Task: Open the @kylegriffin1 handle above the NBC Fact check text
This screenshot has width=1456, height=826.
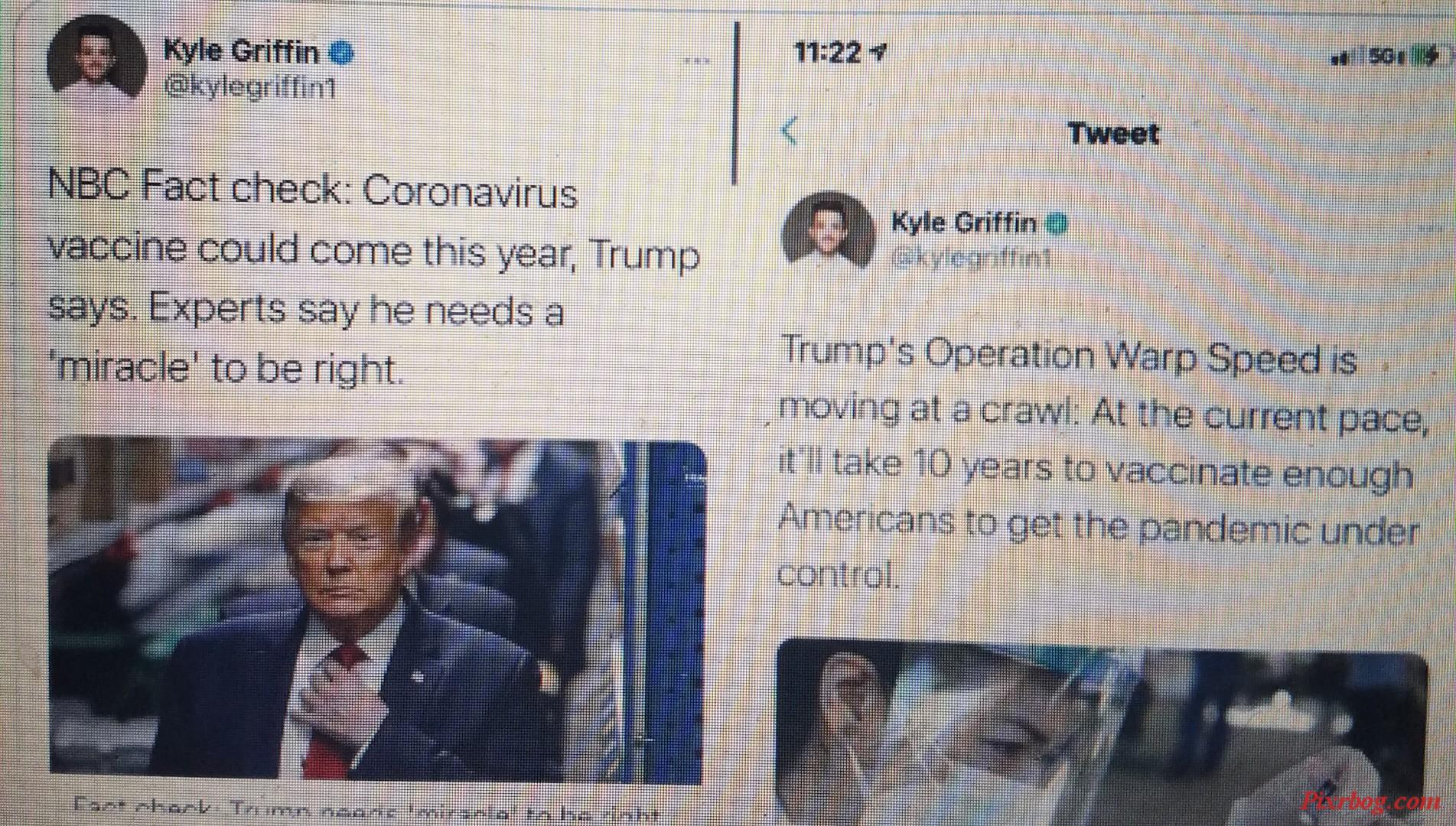Action: click(250, 87)
